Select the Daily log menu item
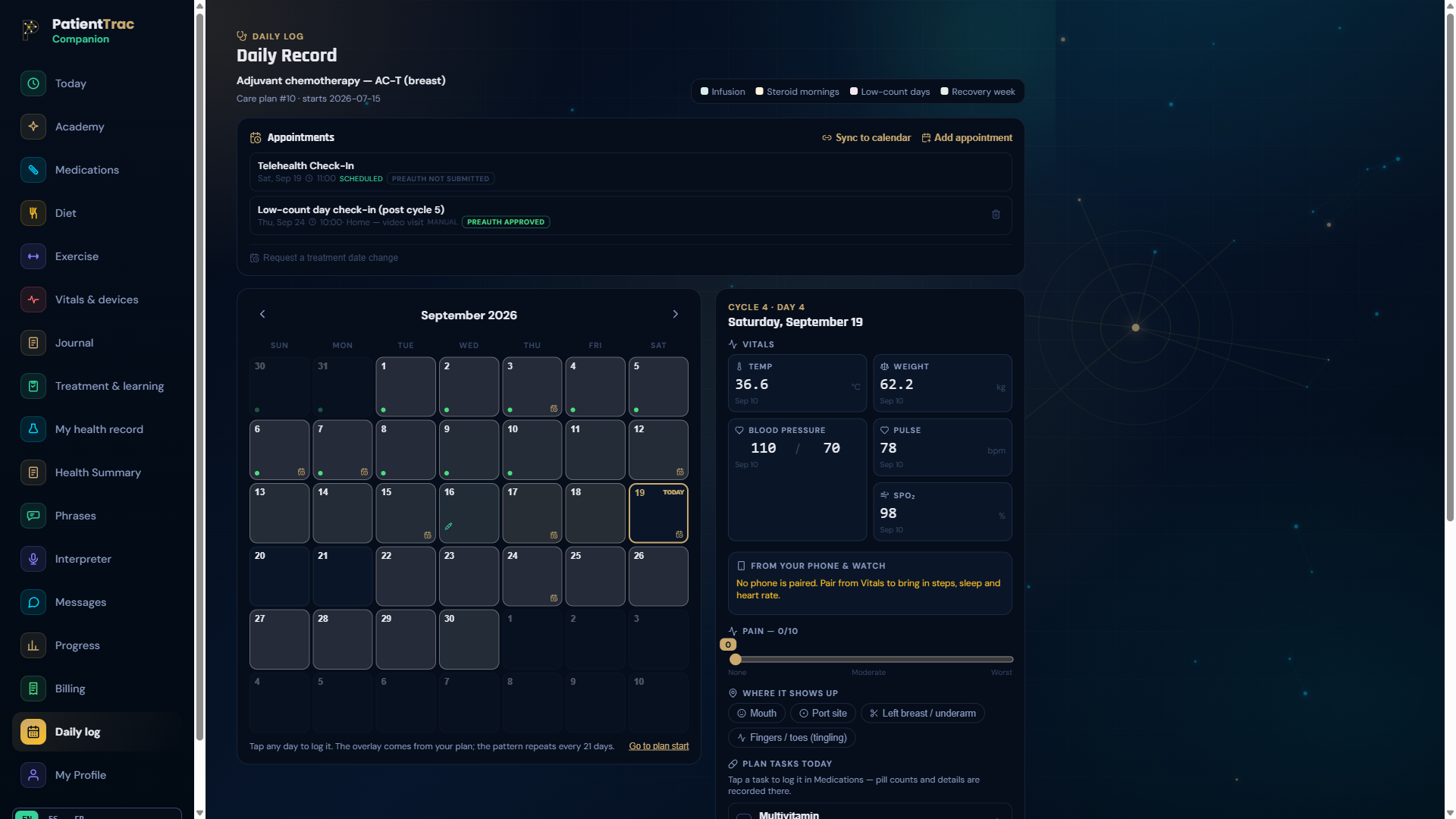The width and height of the screenshot is (1456, 819). (97, 732)
